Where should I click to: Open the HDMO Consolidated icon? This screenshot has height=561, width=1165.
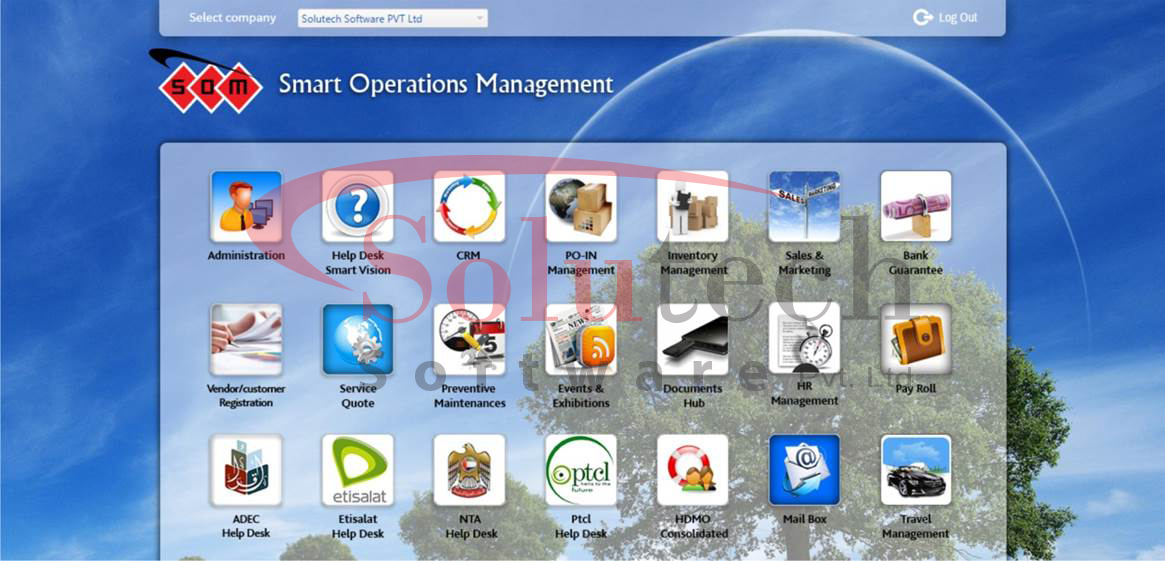(x=692, y=470)
